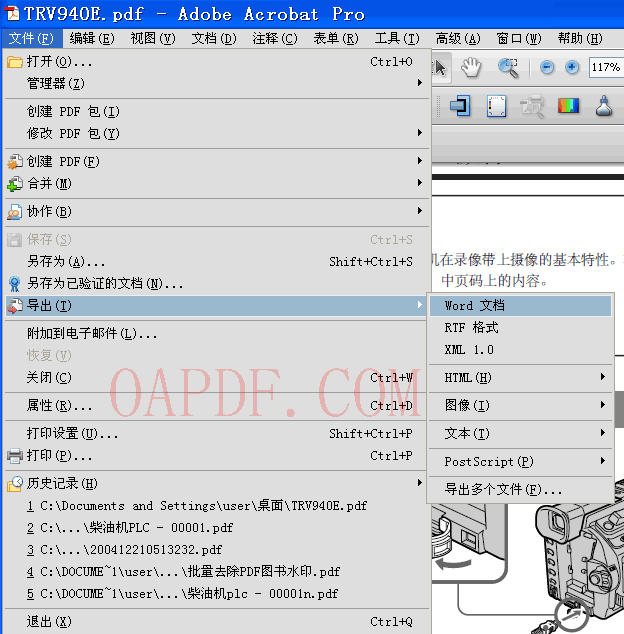Open the 工具(T) menu
Viewport: 624px width, 634px height.
[397, 38]
